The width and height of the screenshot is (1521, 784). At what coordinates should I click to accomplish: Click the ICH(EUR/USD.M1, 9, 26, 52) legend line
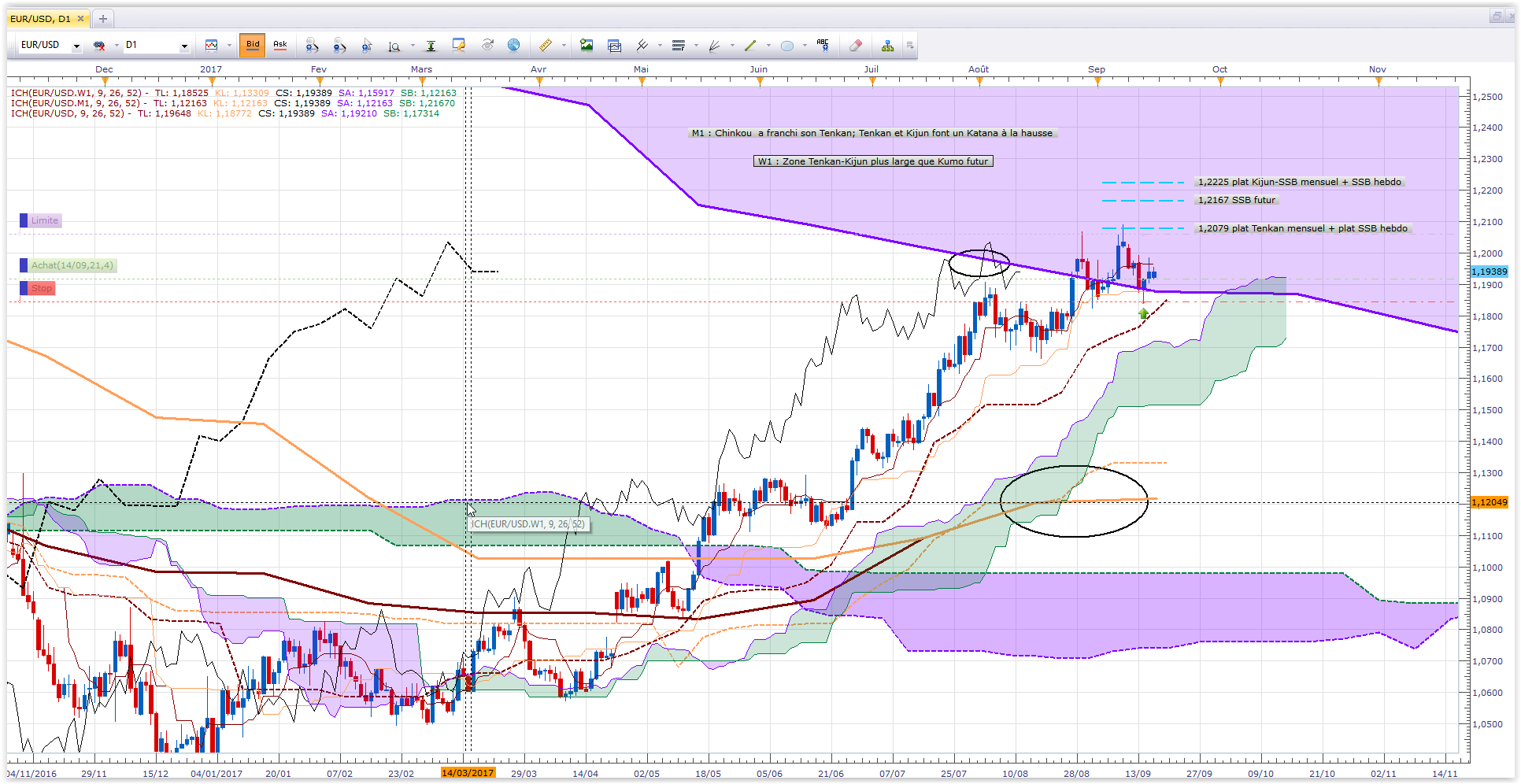[233, 103]
